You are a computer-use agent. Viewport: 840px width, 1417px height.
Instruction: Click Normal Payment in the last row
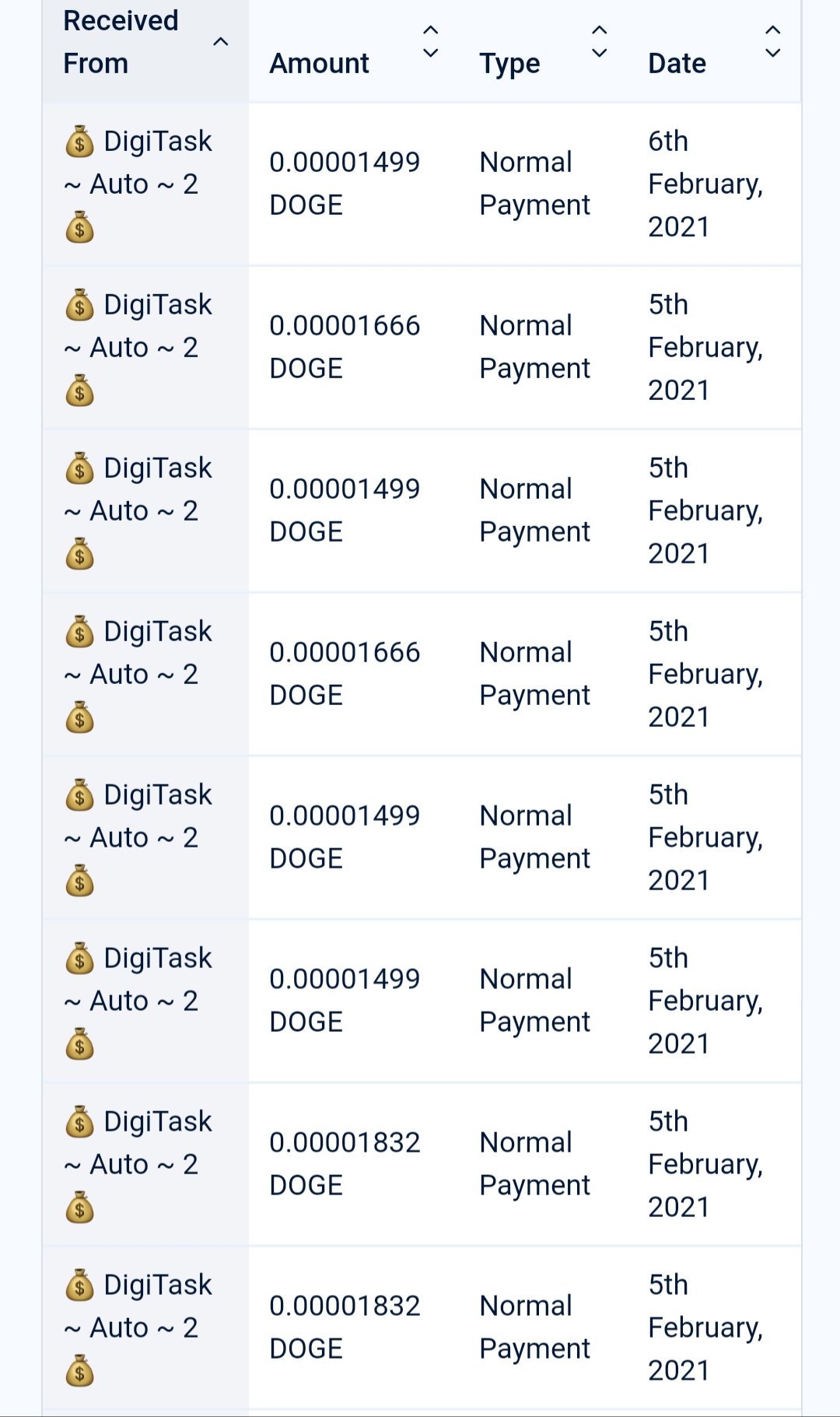click(534, 1328)
